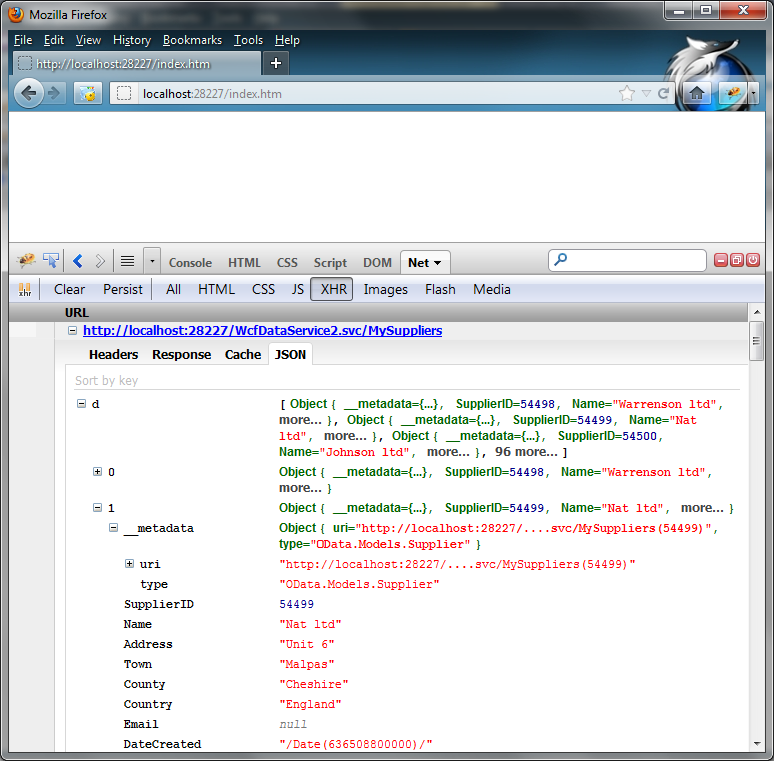This screenshot has width=774, height=761.
Task: Open Firebug in a new window
Action: point(737,260)
